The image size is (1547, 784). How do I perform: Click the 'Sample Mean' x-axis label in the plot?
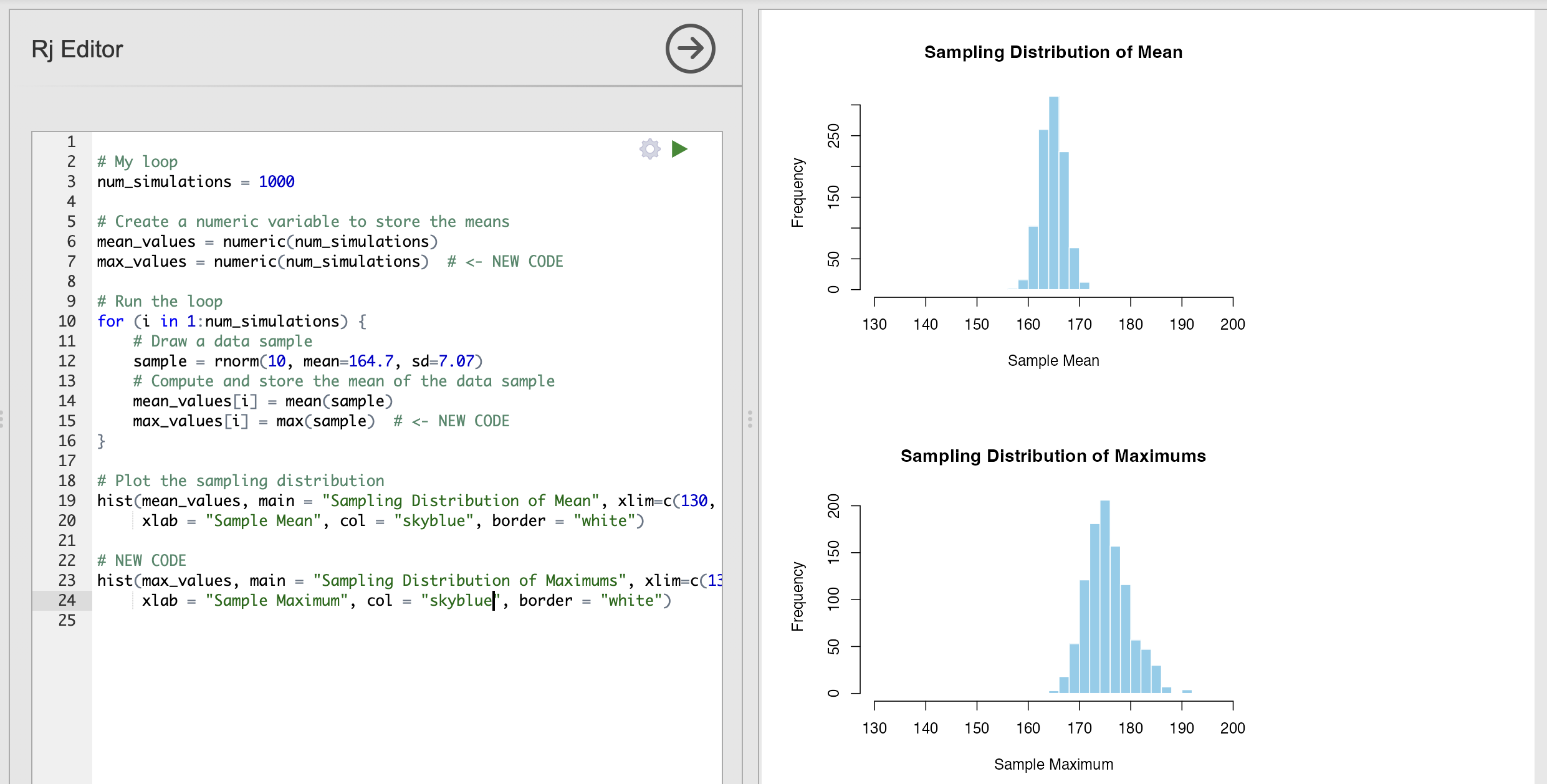[x=1053, y=361]
